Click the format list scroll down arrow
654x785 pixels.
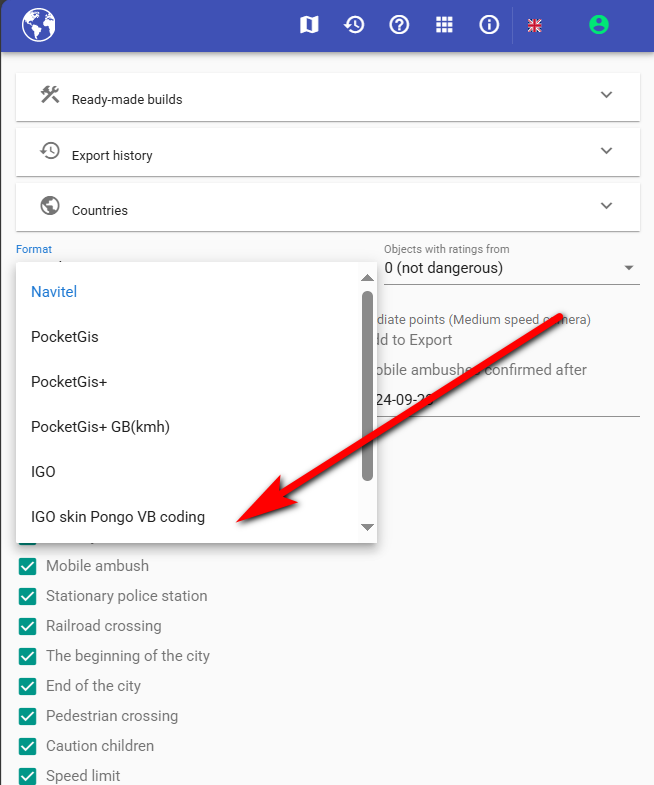click(x=368, y=527)
